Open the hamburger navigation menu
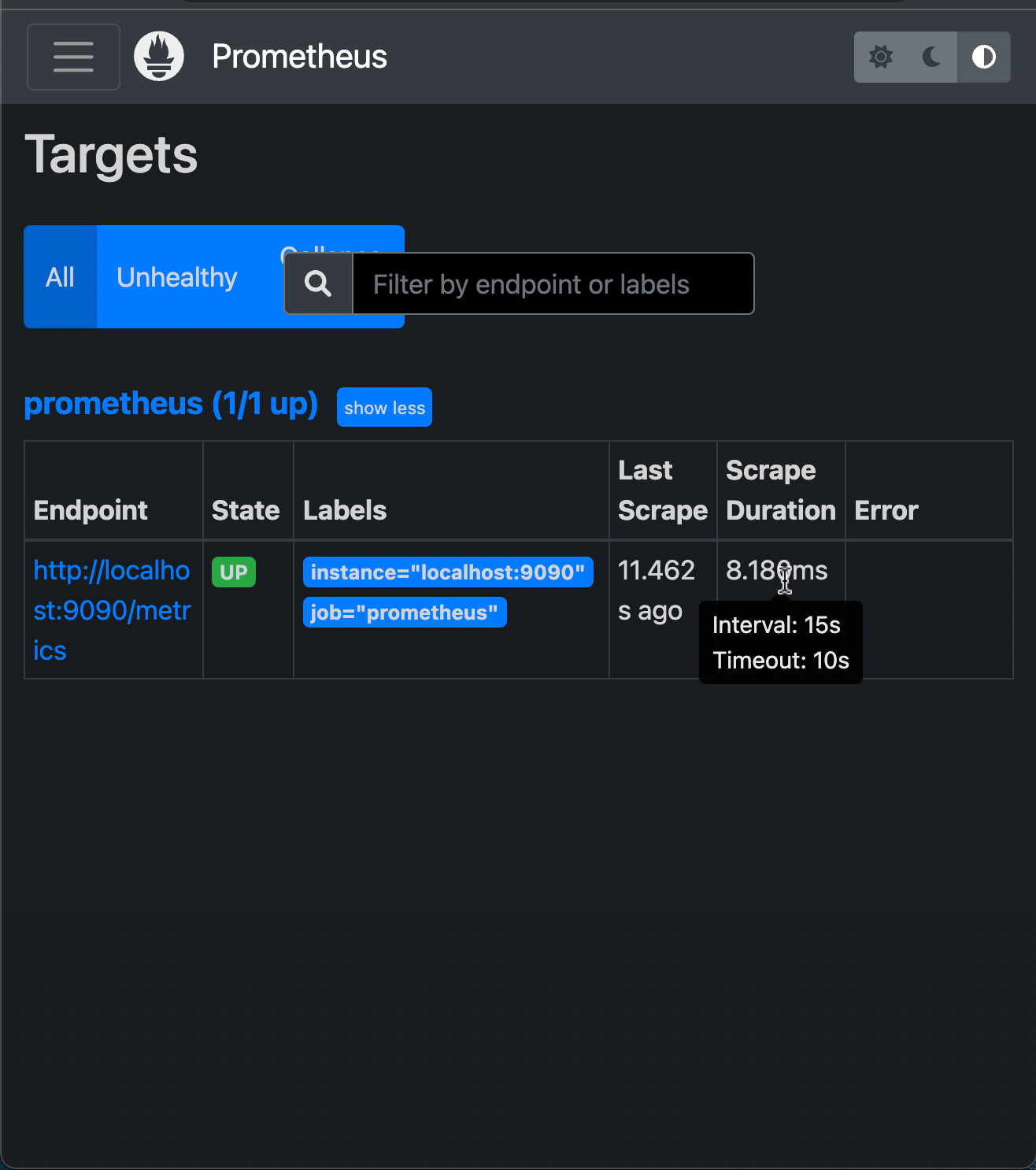Viewport: 1036px width, 1170px height. 72,56
